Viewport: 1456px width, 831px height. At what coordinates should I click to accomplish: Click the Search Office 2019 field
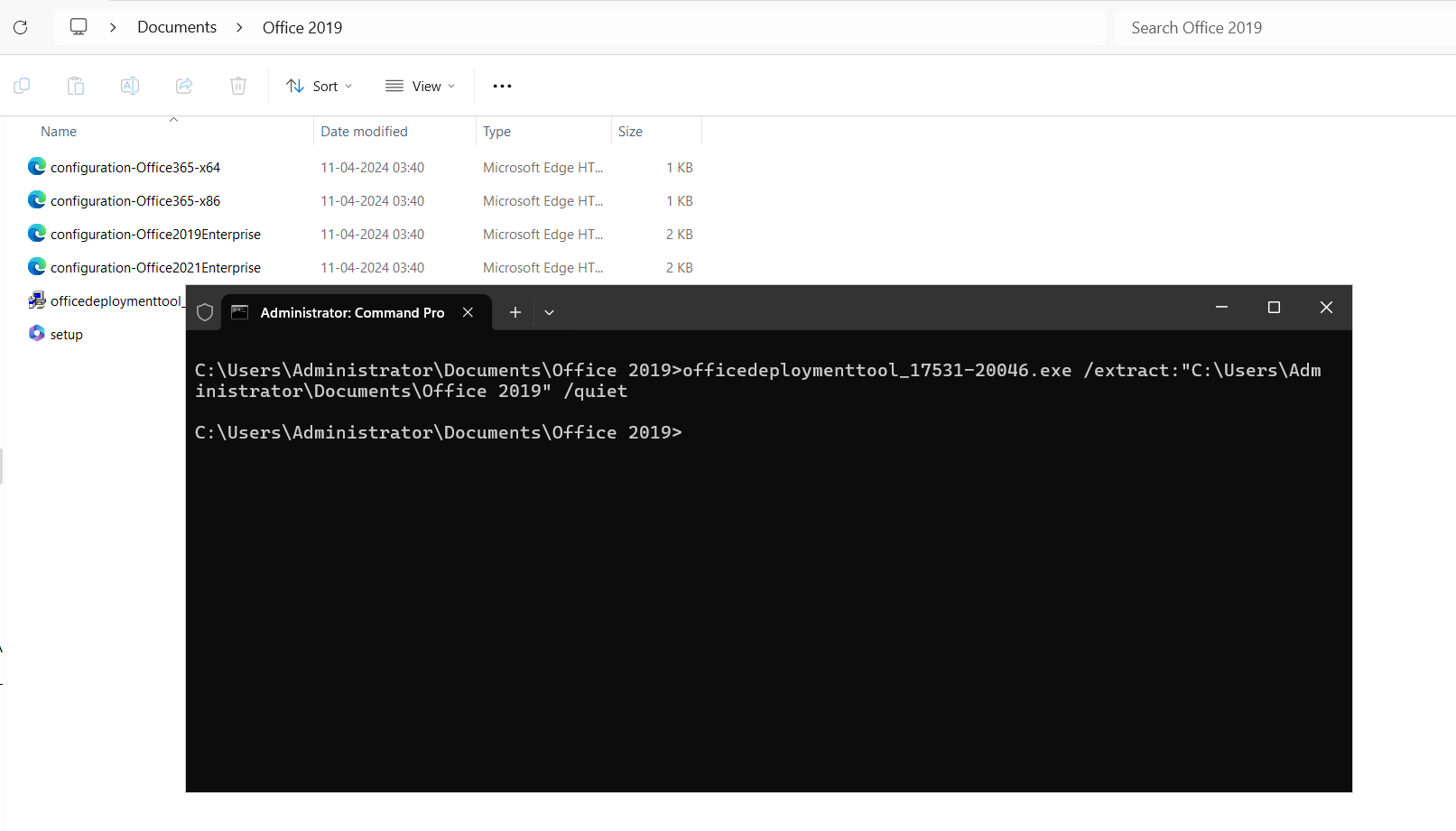coord(1282,28)
